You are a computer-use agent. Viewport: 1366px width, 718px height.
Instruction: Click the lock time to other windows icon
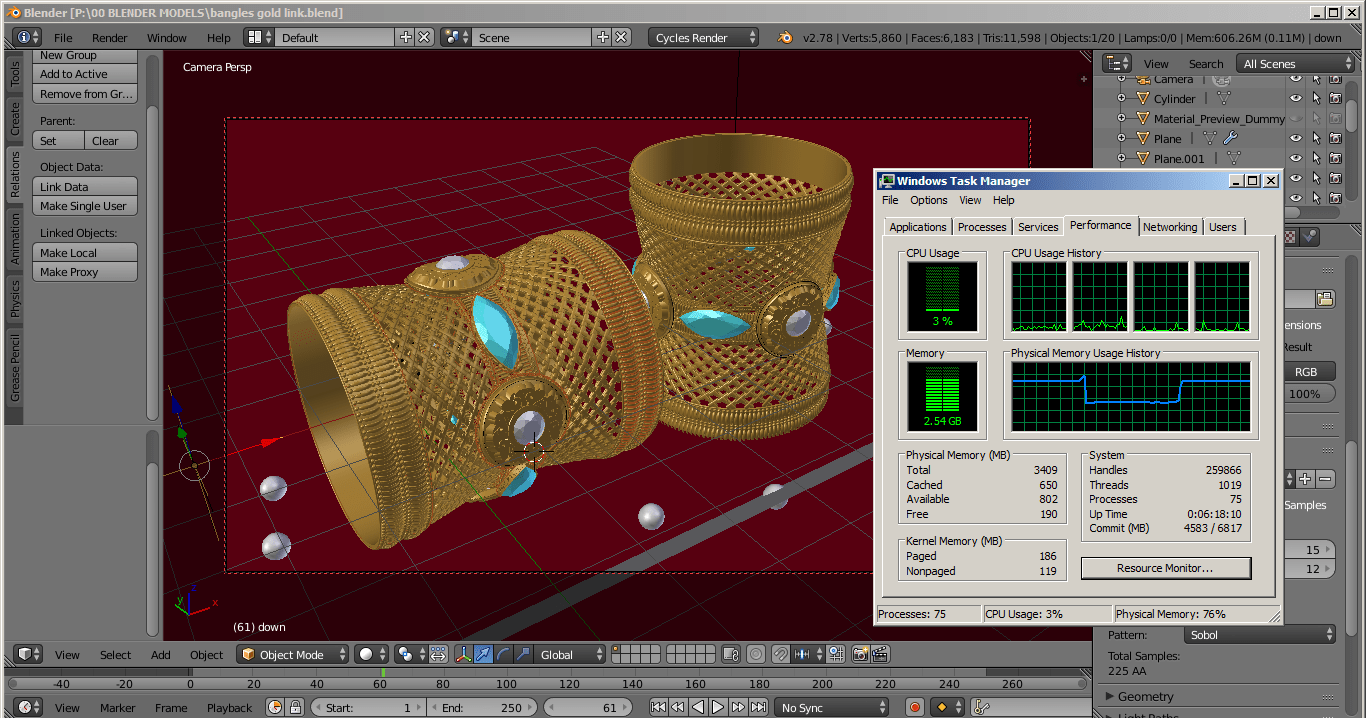[295, 707]
